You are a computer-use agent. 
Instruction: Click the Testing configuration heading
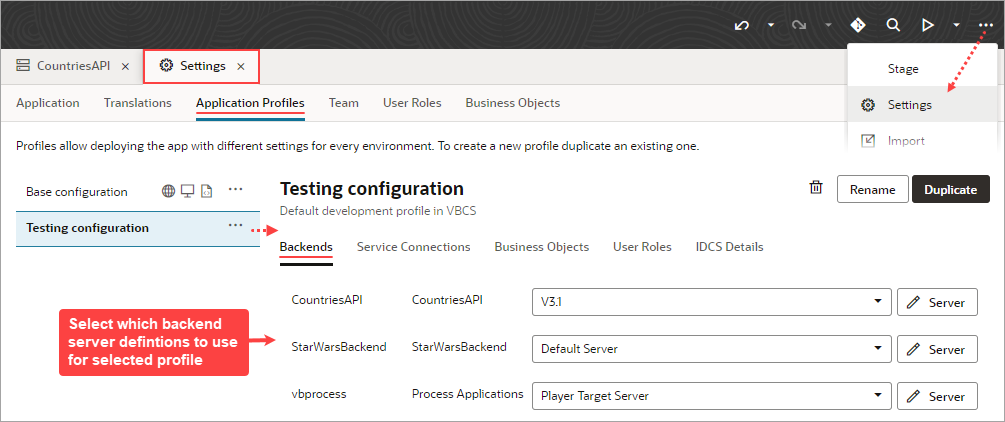tap(372, 189)
